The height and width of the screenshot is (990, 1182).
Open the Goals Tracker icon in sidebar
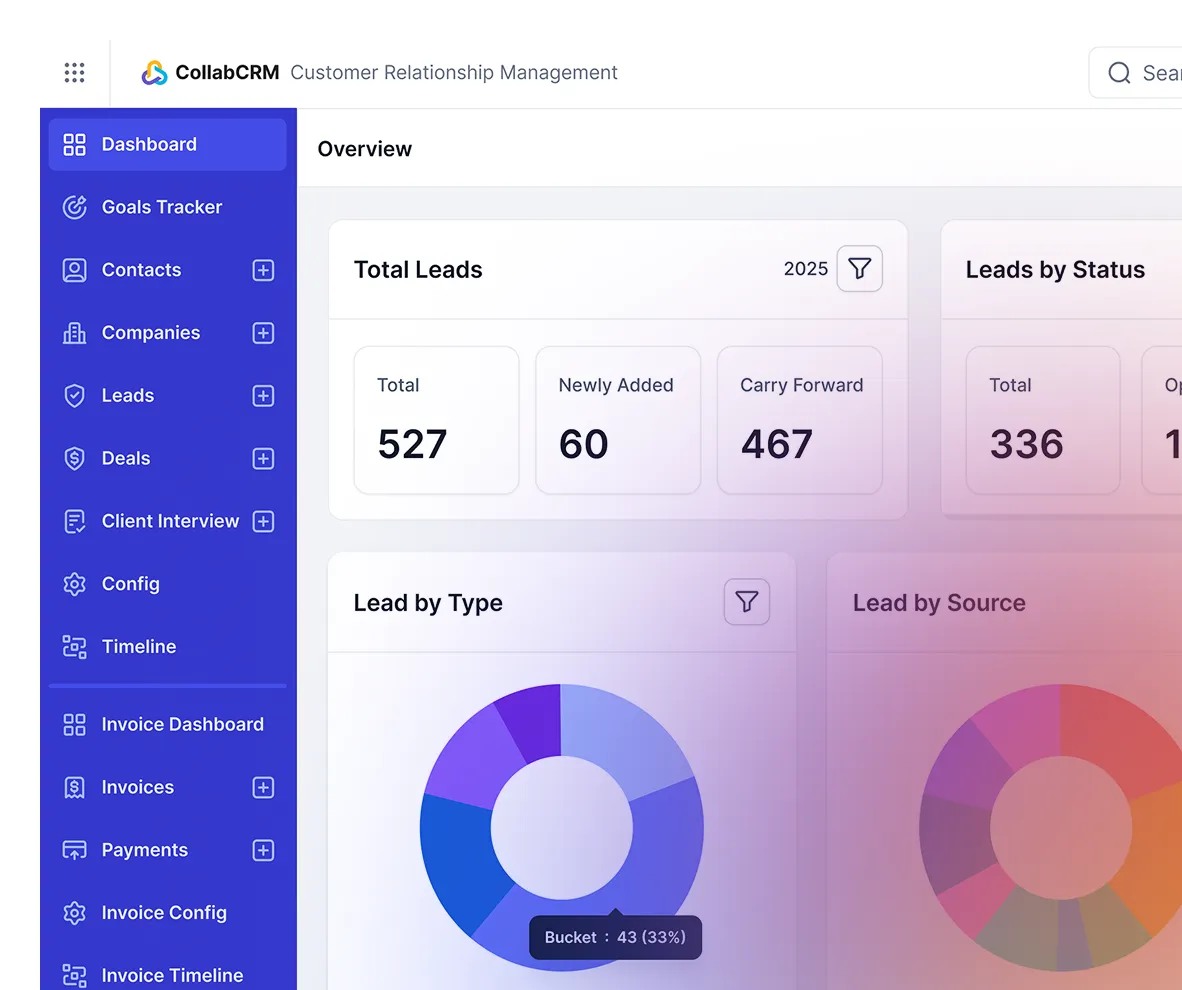tap(74, 207)
